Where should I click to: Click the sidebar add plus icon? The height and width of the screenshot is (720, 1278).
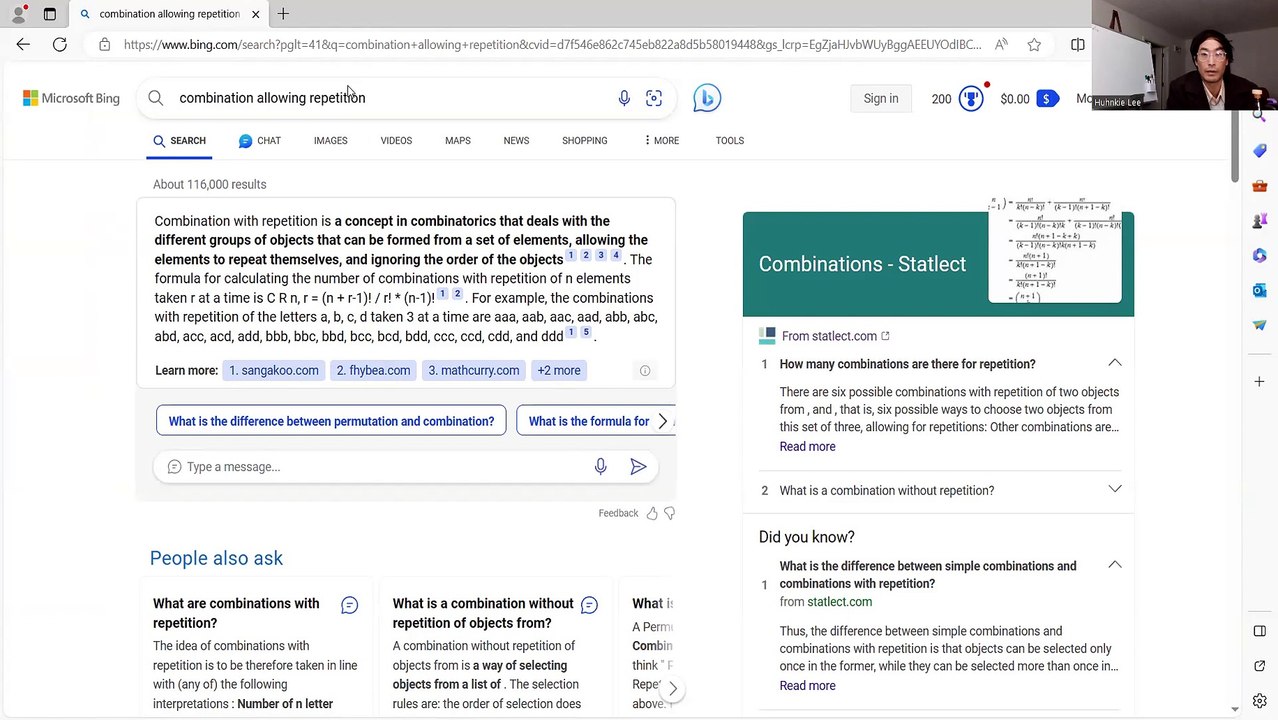pos(1260,381)
